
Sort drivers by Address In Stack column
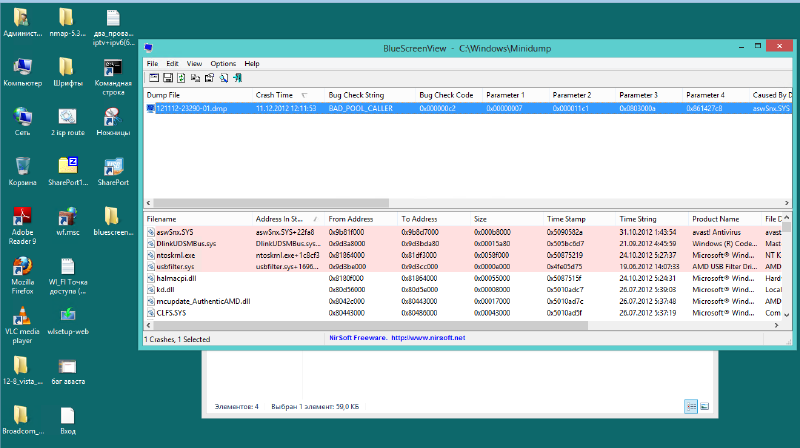[x=288, y=219]
